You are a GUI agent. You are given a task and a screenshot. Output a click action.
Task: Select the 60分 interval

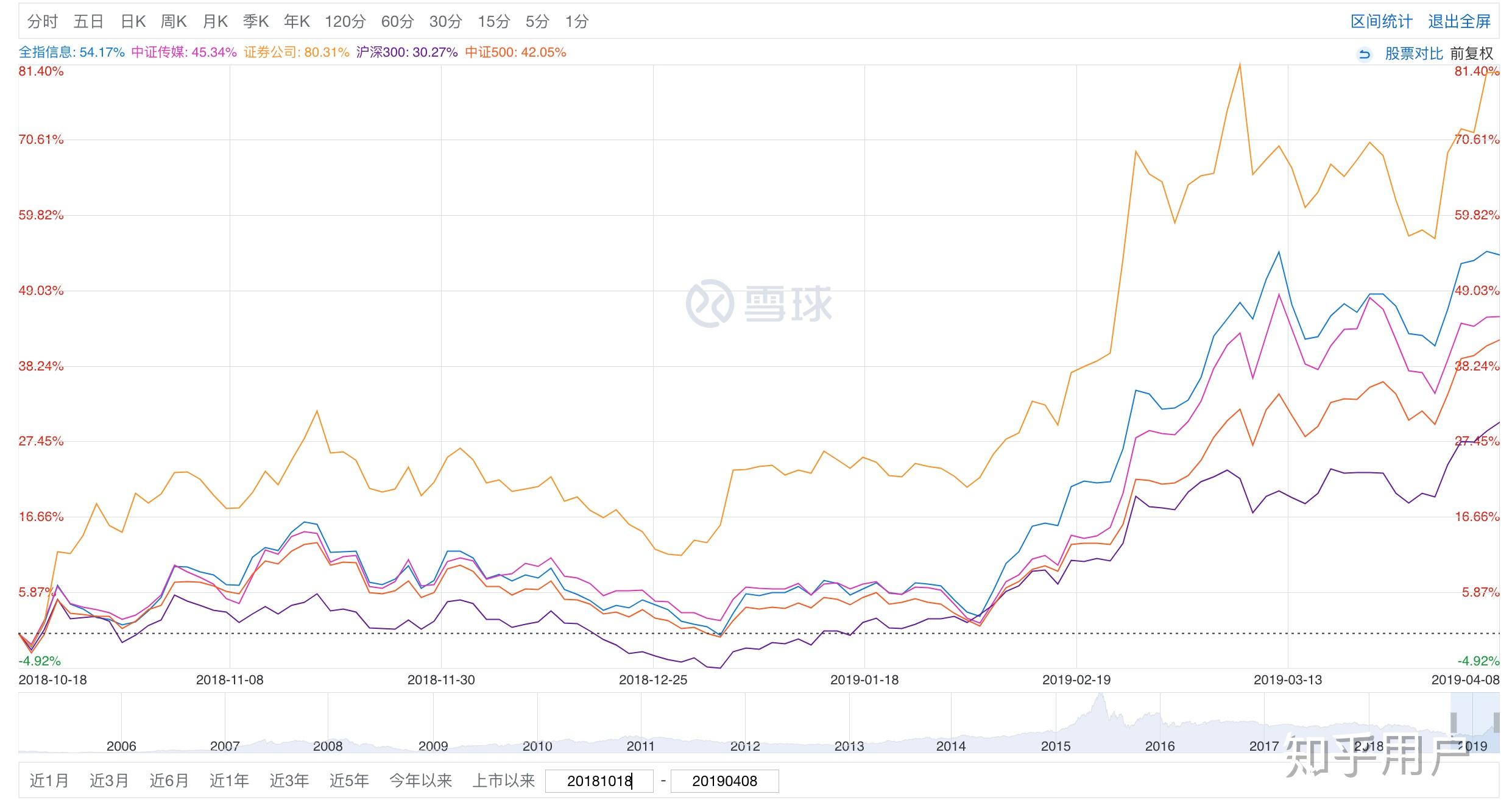(x=397, y=22)
